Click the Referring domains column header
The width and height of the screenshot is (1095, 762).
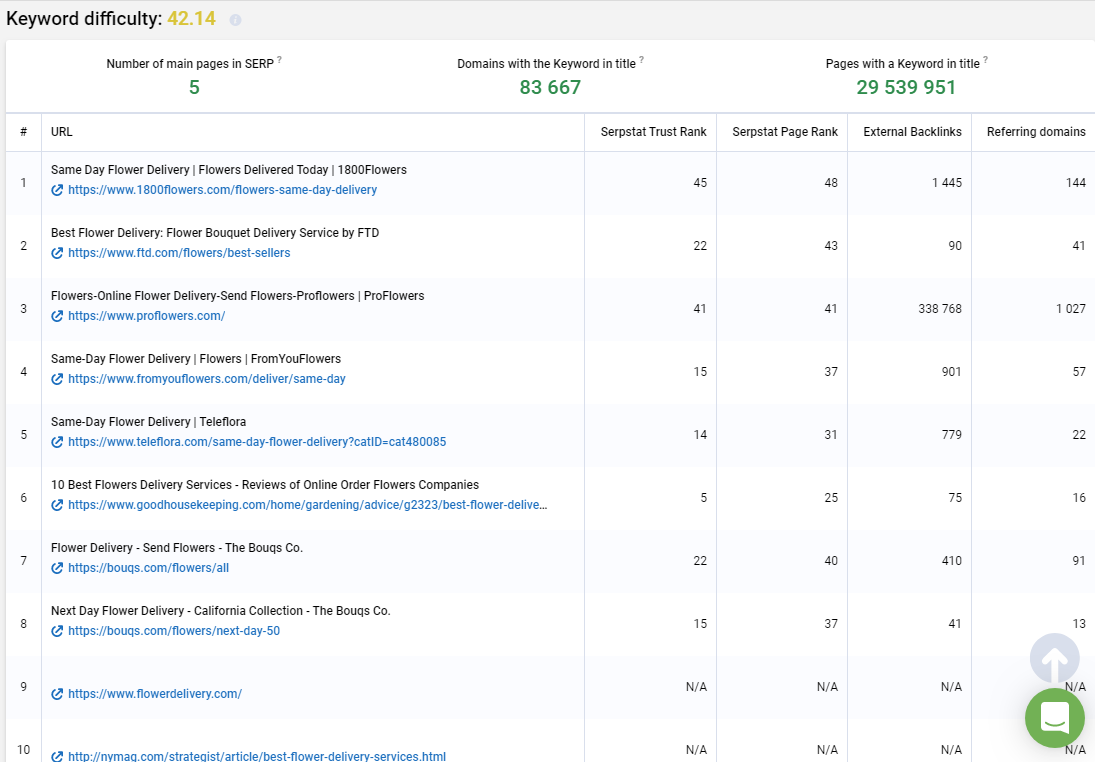coord(1036,132)
